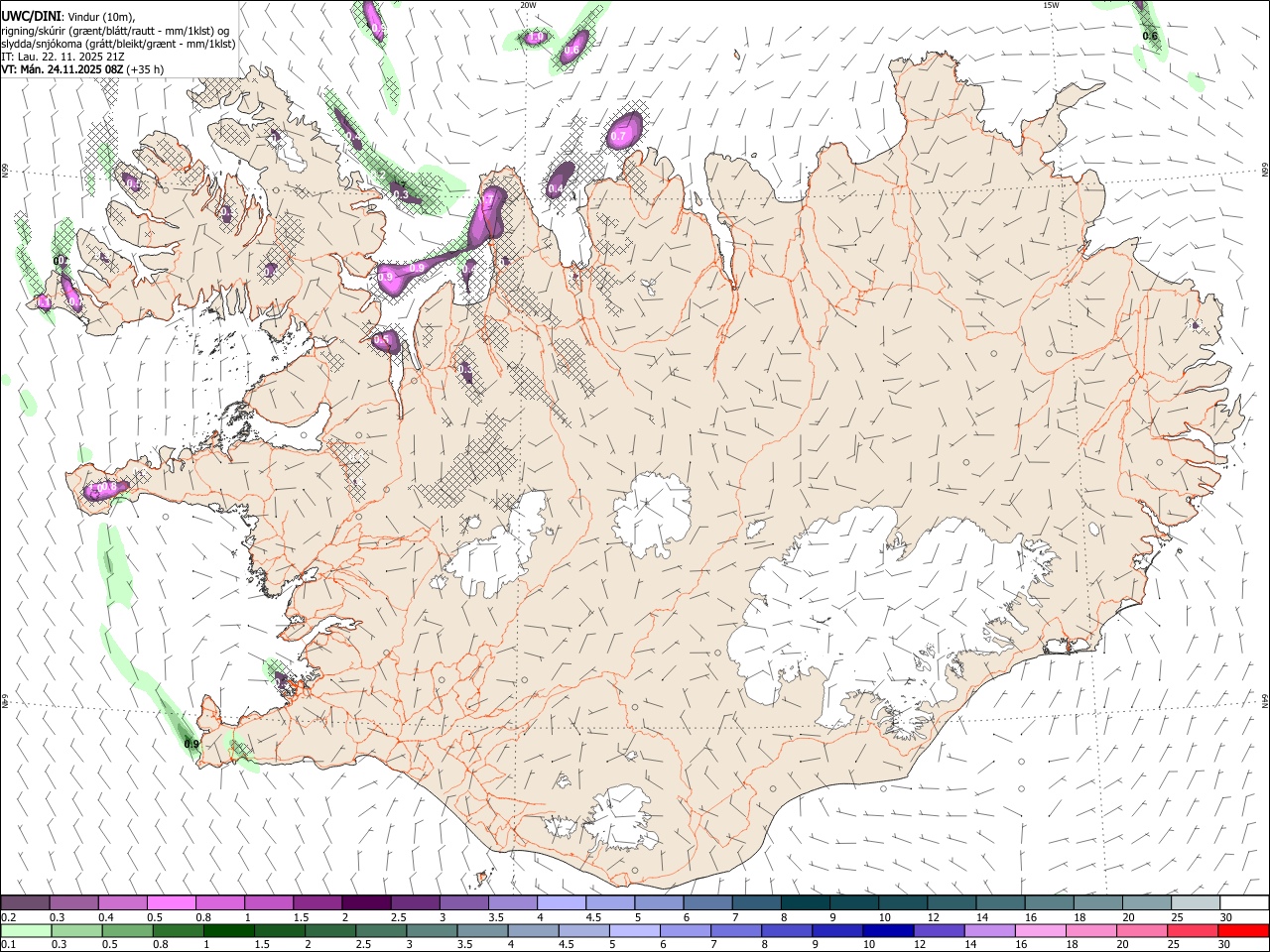Pick the light pink 16 swatch in lower legend
Image resolution: width=1270 pixels, height=952 pixels.
click(x=1040, y=931)
